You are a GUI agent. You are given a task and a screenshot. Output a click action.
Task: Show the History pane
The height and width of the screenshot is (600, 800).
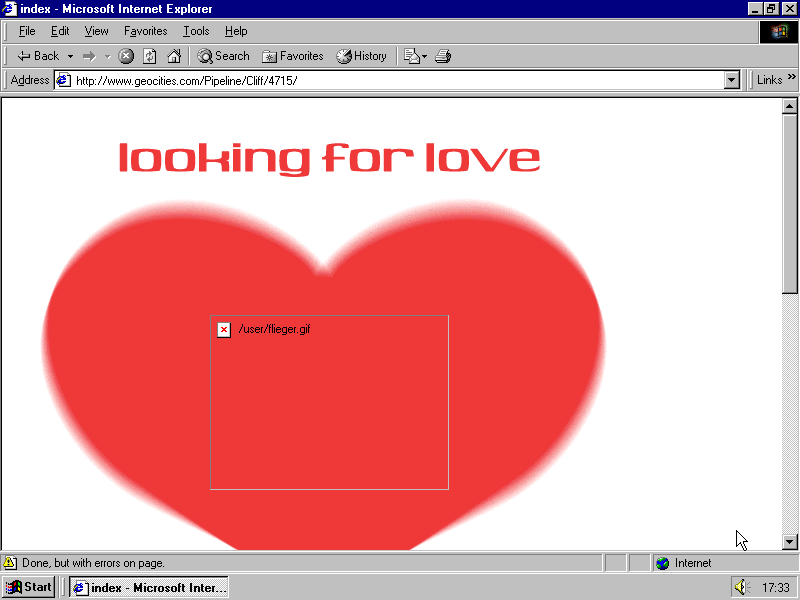pyautogui.click(x=361, y=56)
